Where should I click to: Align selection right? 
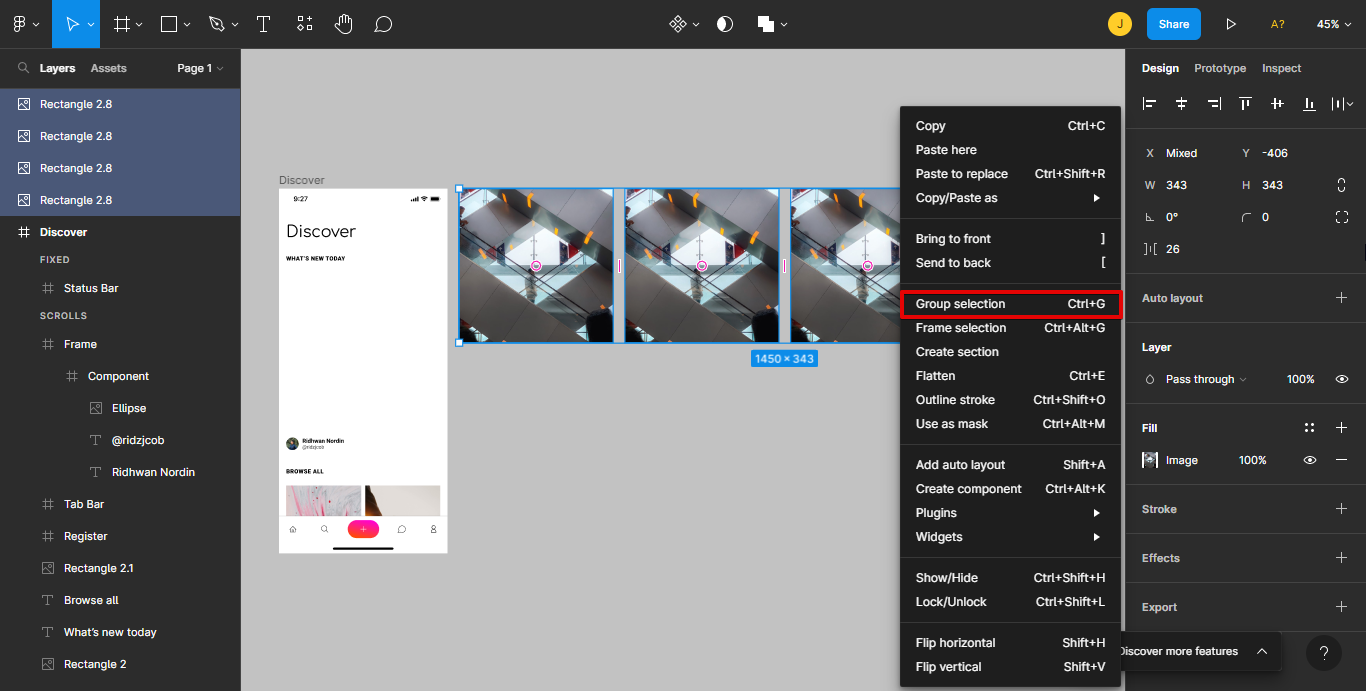click(x=1213, y=103)
